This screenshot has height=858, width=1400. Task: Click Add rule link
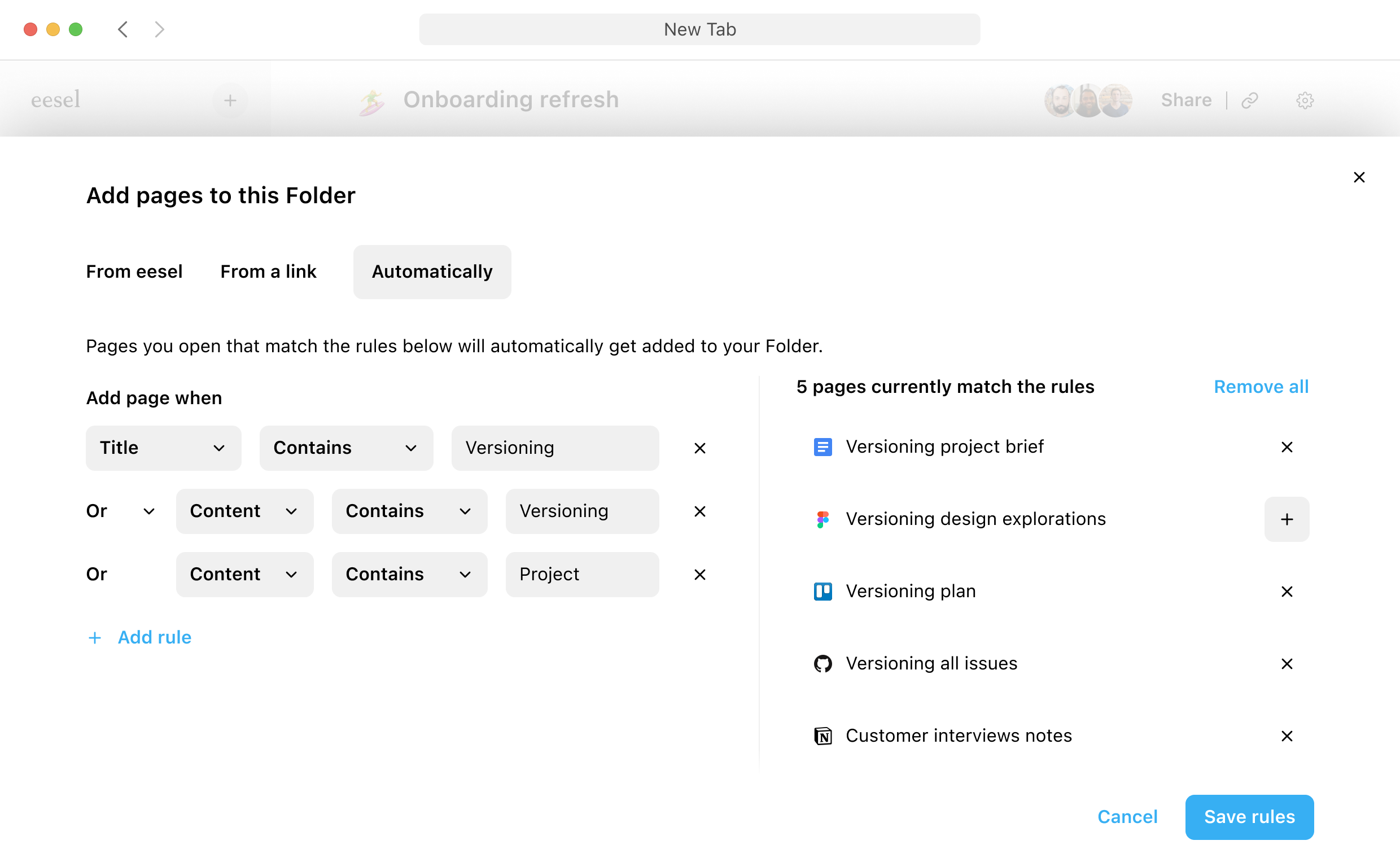[x=155, y=637]
